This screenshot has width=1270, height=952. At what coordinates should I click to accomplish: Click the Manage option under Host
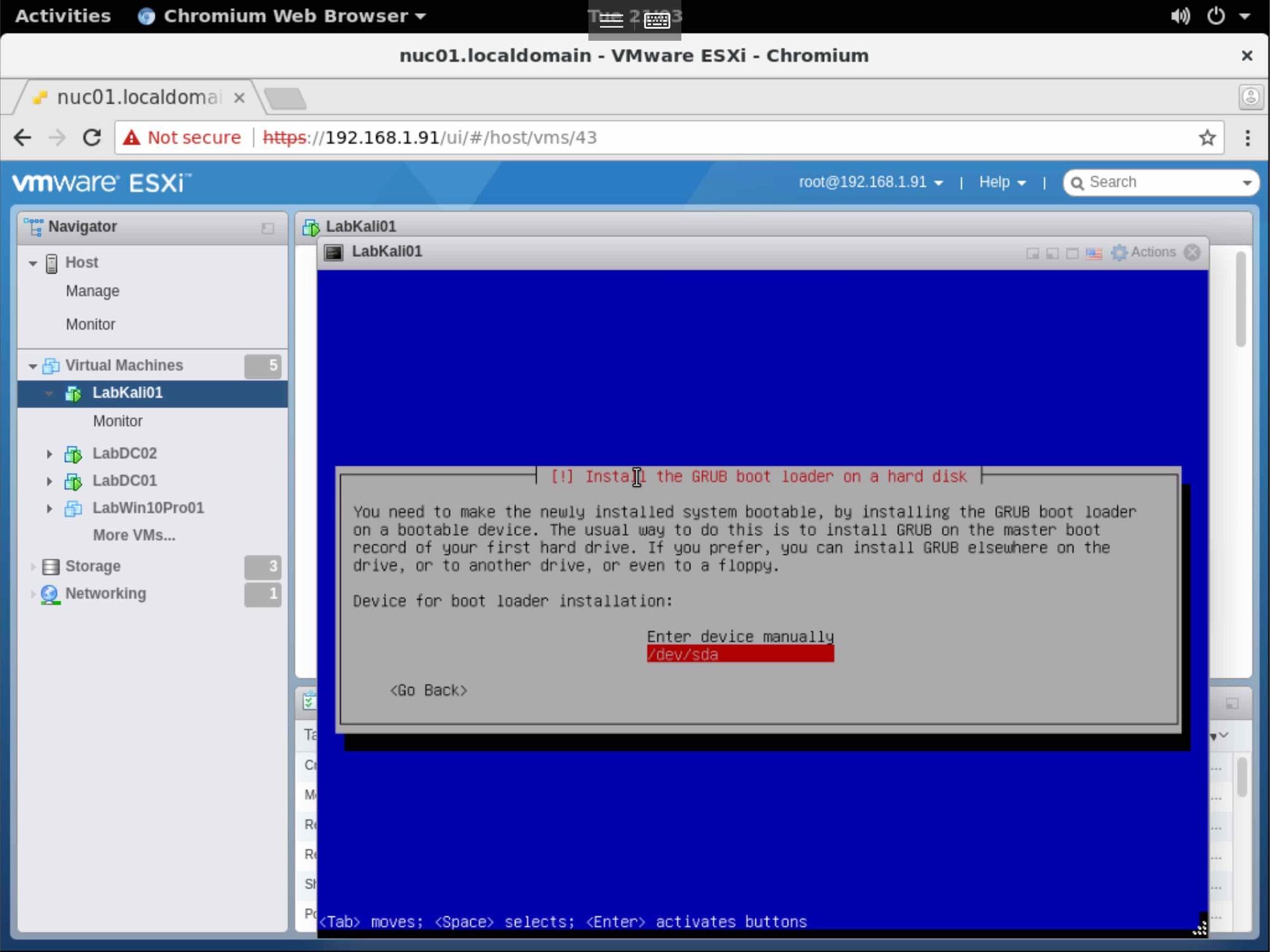pyautogui.click(x=92, y=291)
